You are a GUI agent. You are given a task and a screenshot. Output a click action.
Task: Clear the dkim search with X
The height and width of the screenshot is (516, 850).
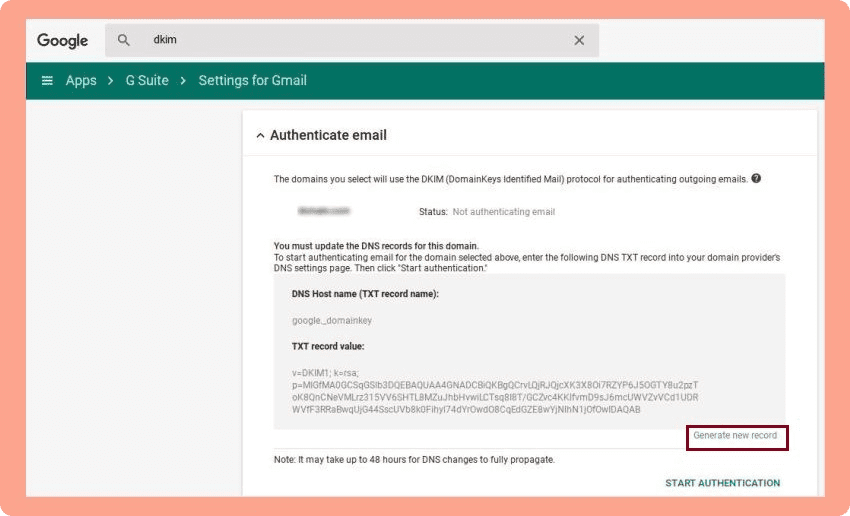click(579, 40)
